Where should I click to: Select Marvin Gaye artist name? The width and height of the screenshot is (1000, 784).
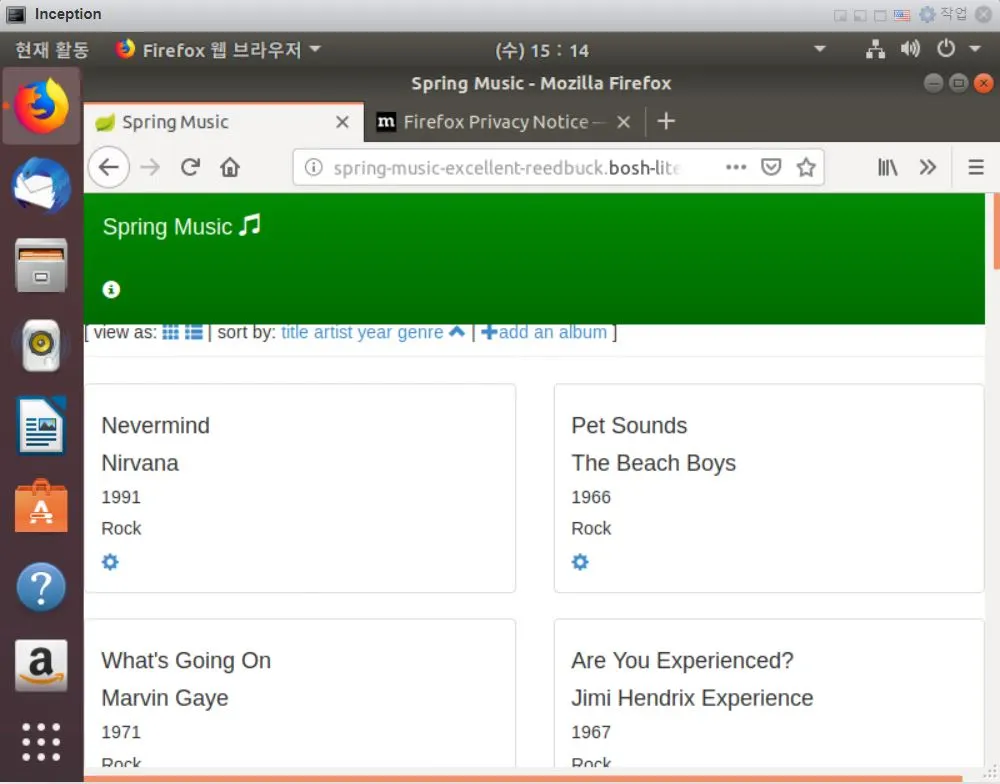[x=165, y=699]
